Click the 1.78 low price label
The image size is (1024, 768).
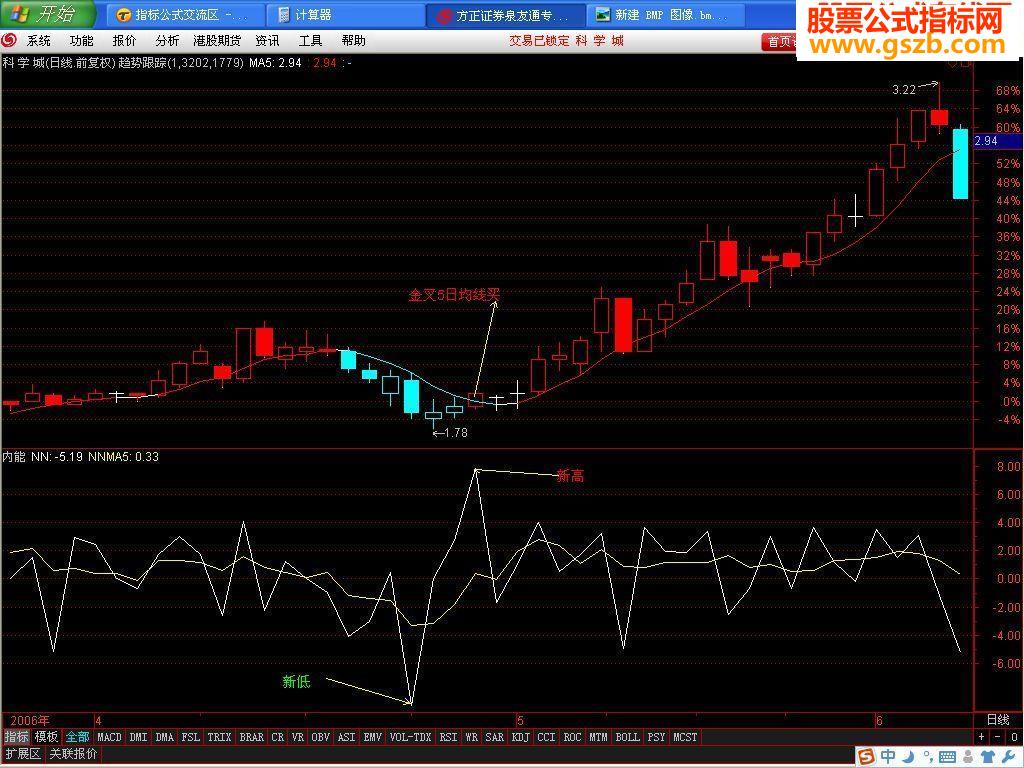(455, 432)
